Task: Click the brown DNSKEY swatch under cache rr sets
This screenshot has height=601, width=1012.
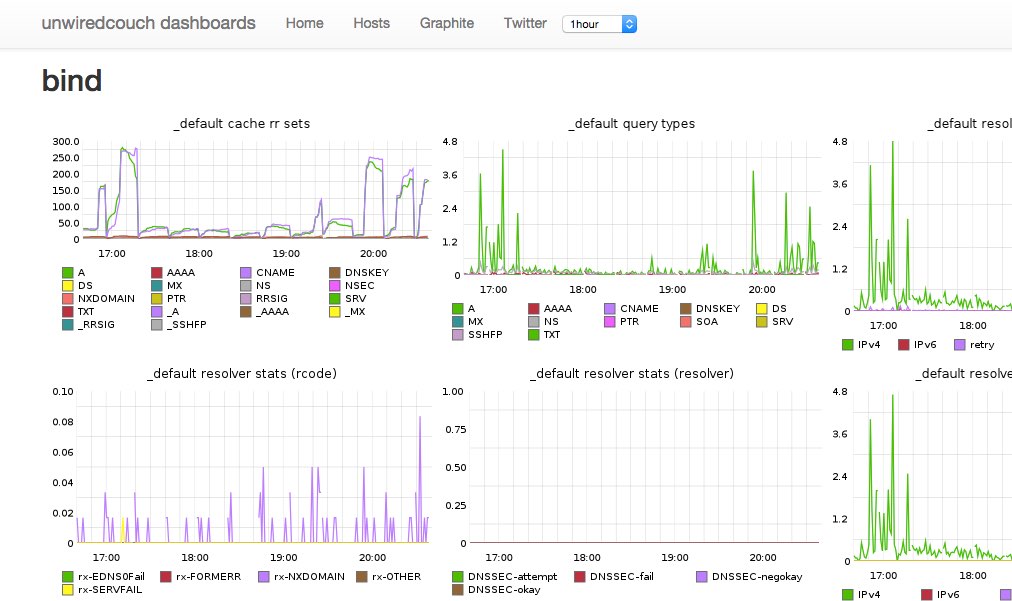Action: [334, 272]
